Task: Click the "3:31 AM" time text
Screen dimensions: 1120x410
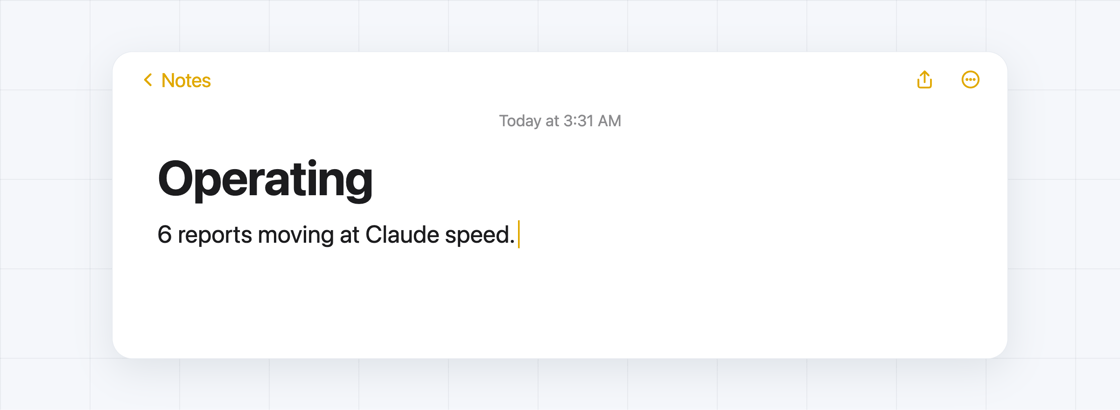Action: click(592, 121)
